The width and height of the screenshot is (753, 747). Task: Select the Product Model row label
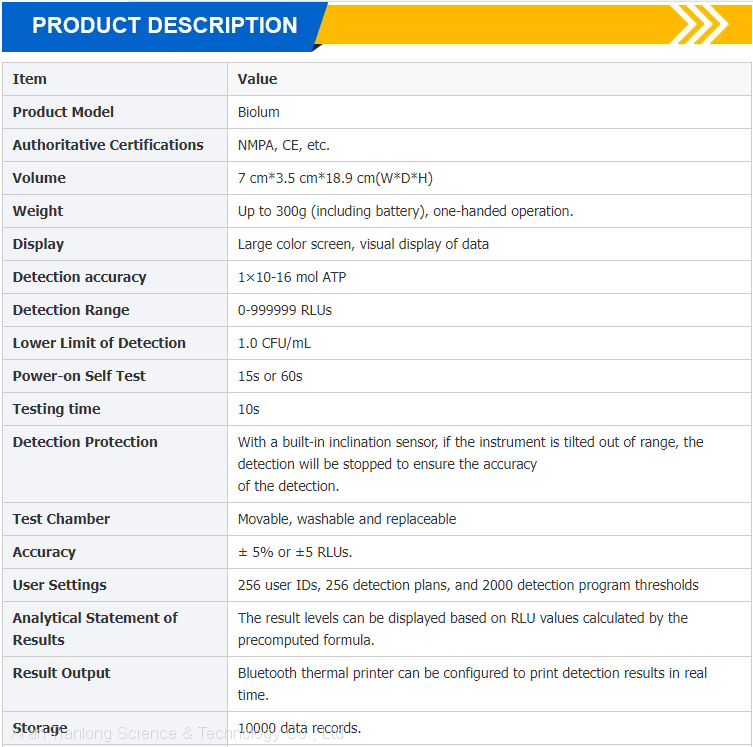(63, 112)
